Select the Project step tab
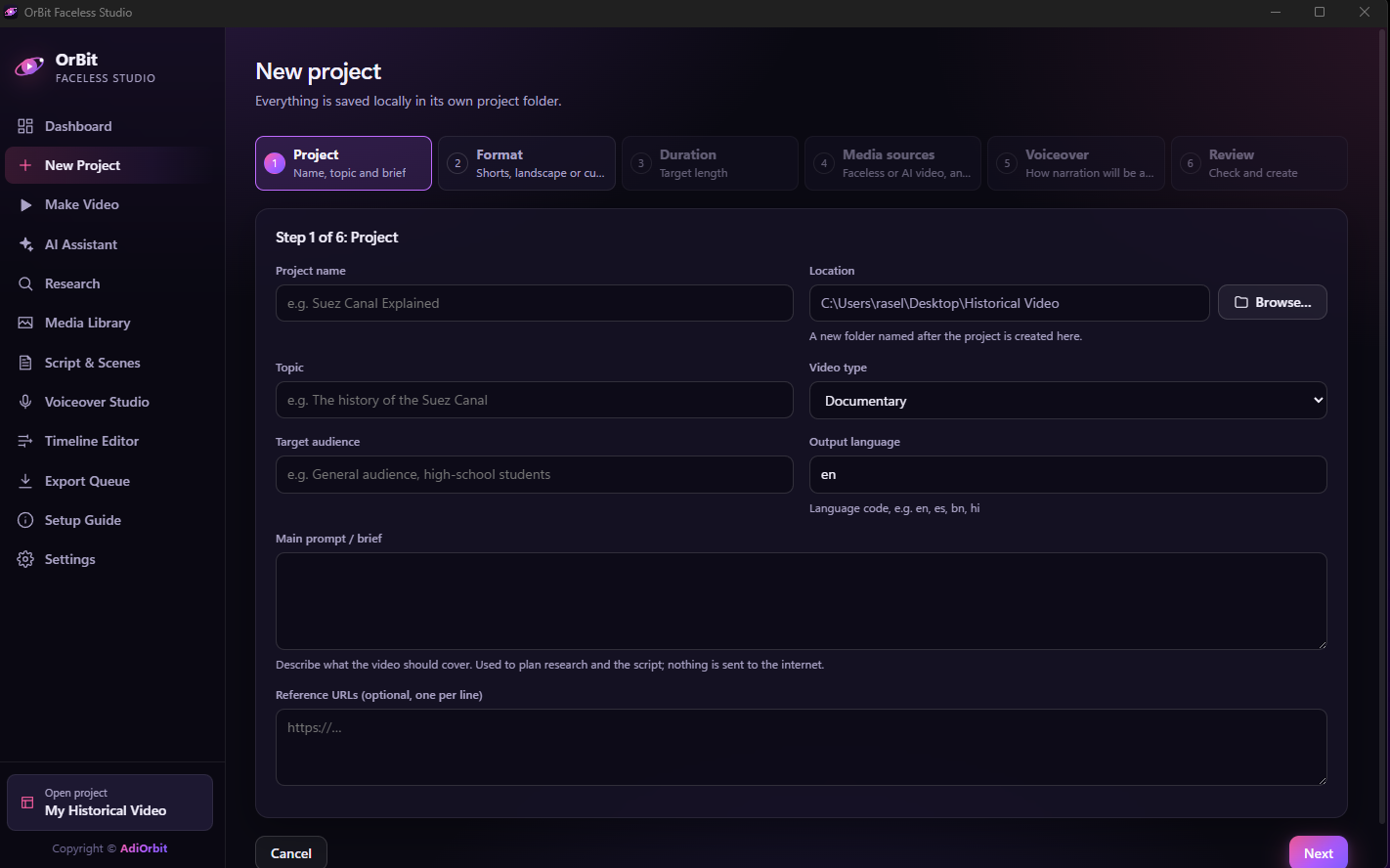 pos(343,163)
